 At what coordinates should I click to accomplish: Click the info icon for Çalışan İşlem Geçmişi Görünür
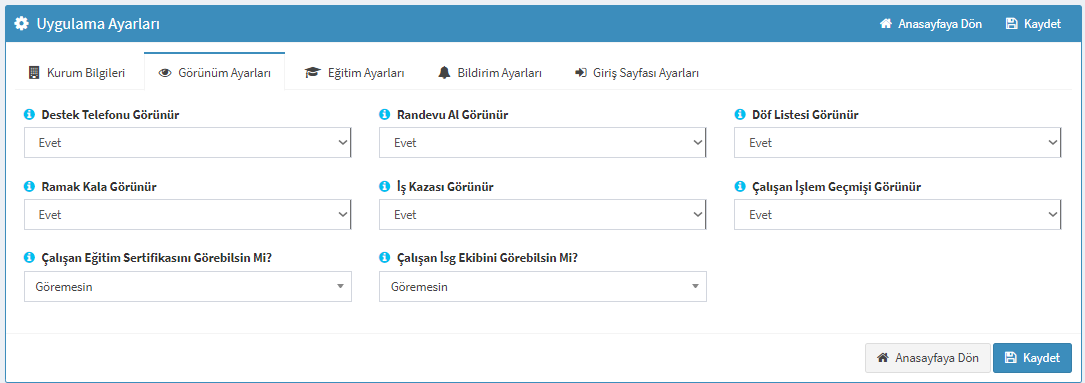click(739, 187)
